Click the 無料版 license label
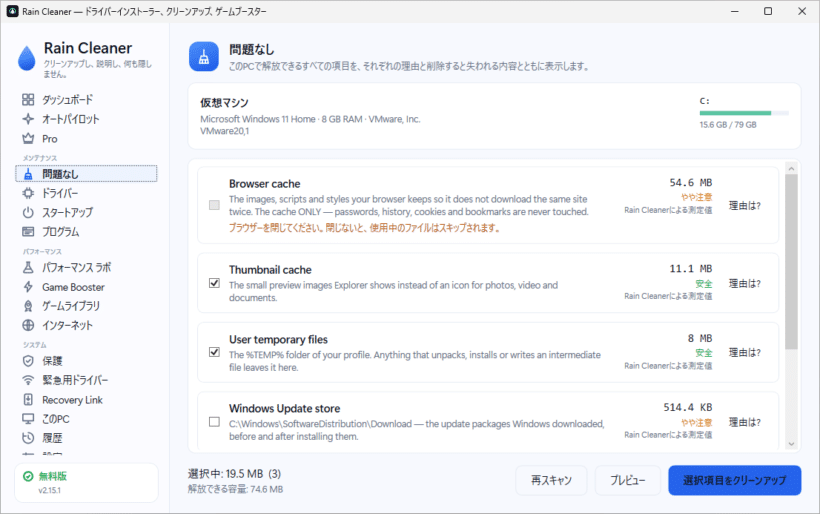Viewport: 820px width, 514px height. (x=53, y=476)
